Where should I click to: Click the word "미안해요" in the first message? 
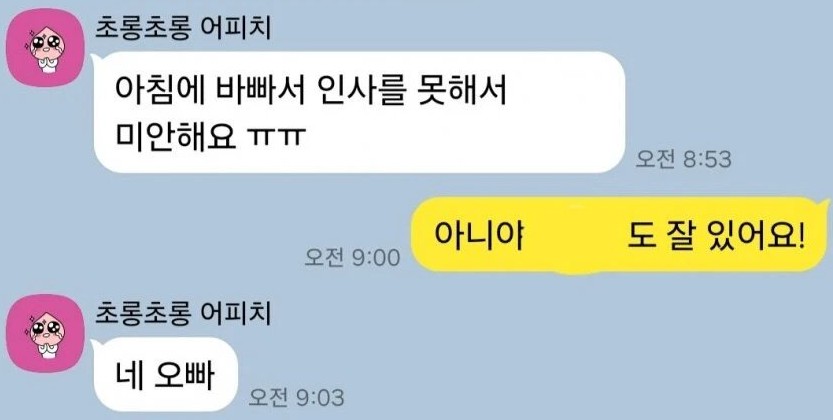coord(175,137)
